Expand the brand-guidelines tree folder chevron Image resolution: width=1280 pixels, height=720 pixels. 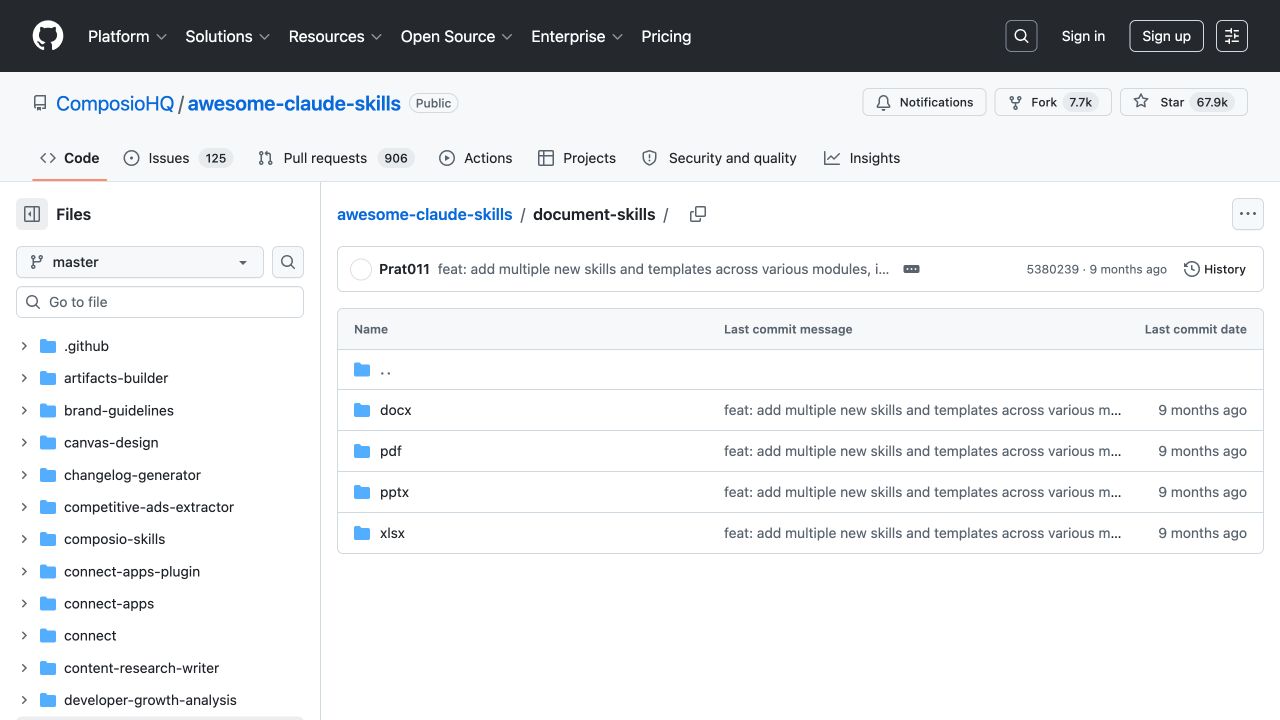[24, 410]
